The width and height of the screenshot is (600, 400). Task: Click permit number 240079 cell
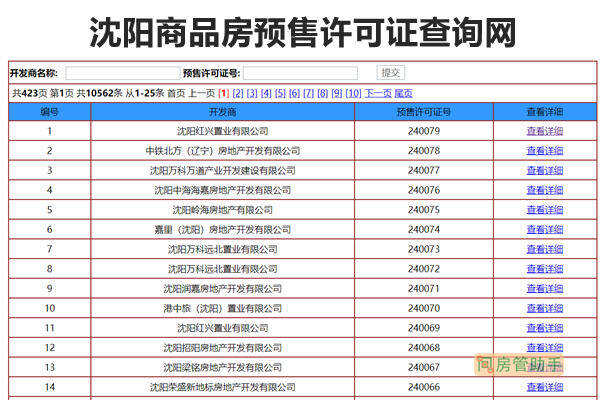coord(424,131)
